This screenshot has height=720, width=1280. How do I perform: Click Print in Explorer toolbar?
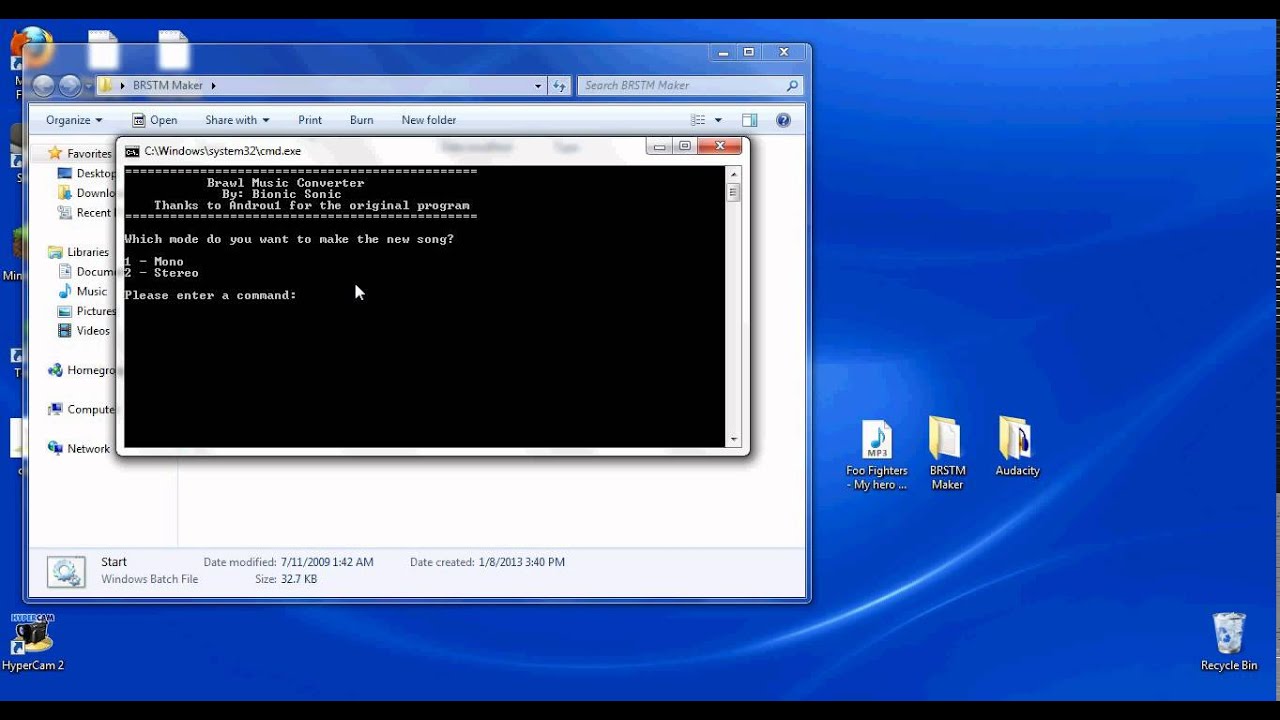pyautogui.click(x=310, y=120)
